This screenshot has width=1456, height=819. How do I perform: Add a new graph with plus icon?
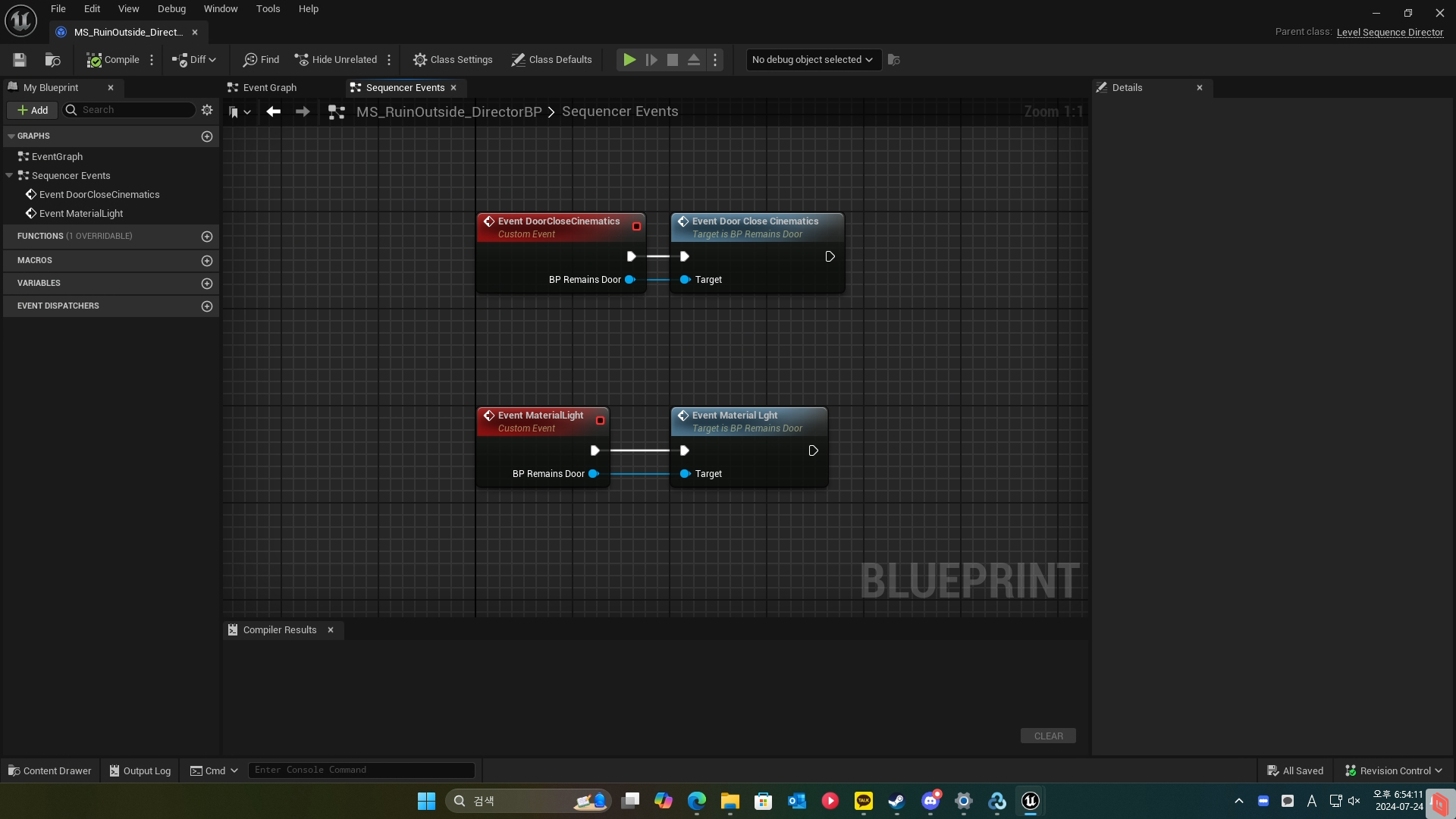207,136
